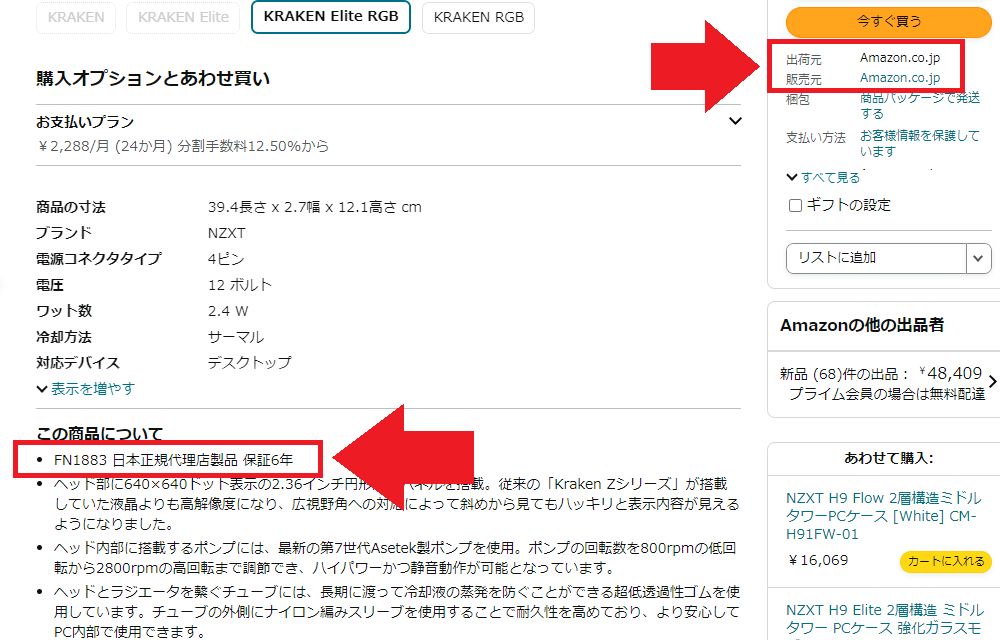The width and height of the screenshot is (1000, 640).
Task: Choose the KRAKEN Elite RGB variant
Action: tap(331, 17)
